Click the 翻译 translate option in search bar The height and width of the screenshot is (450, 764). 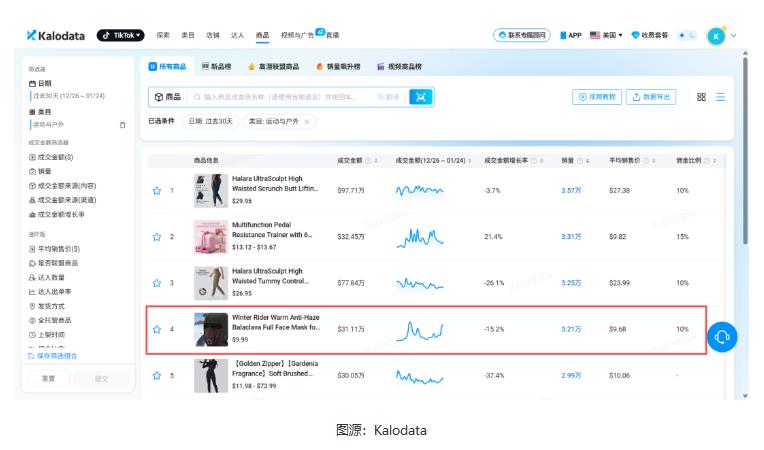point(388,97)
